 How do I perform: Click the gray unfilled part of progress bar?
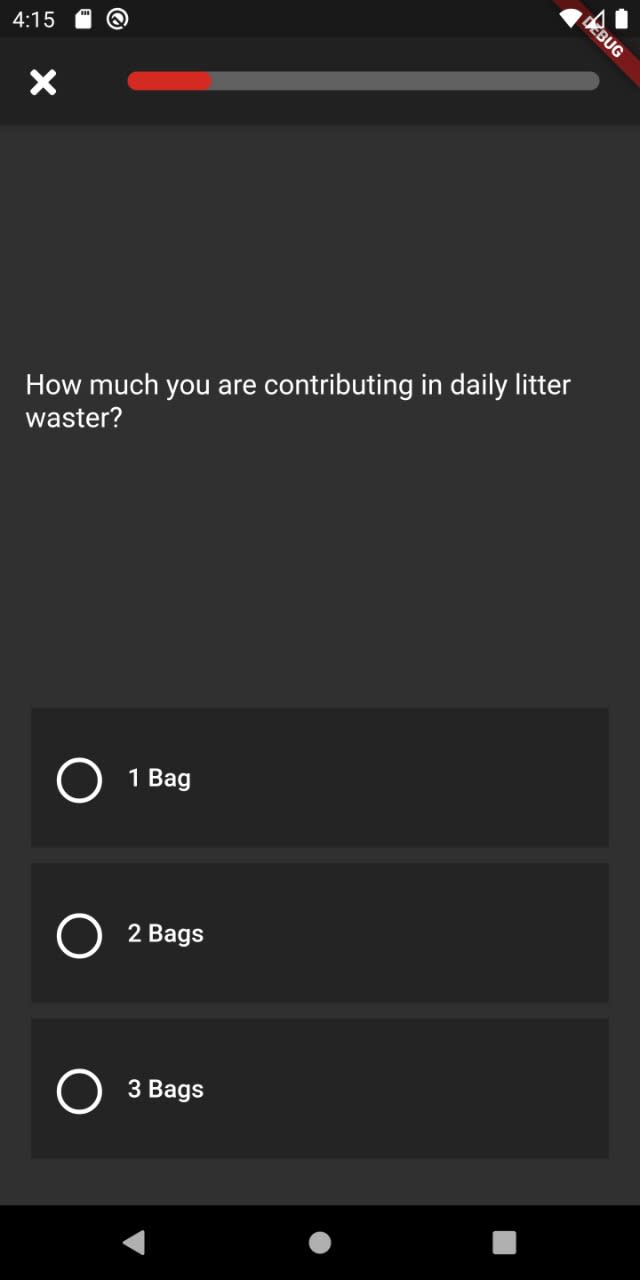[405, 81]
